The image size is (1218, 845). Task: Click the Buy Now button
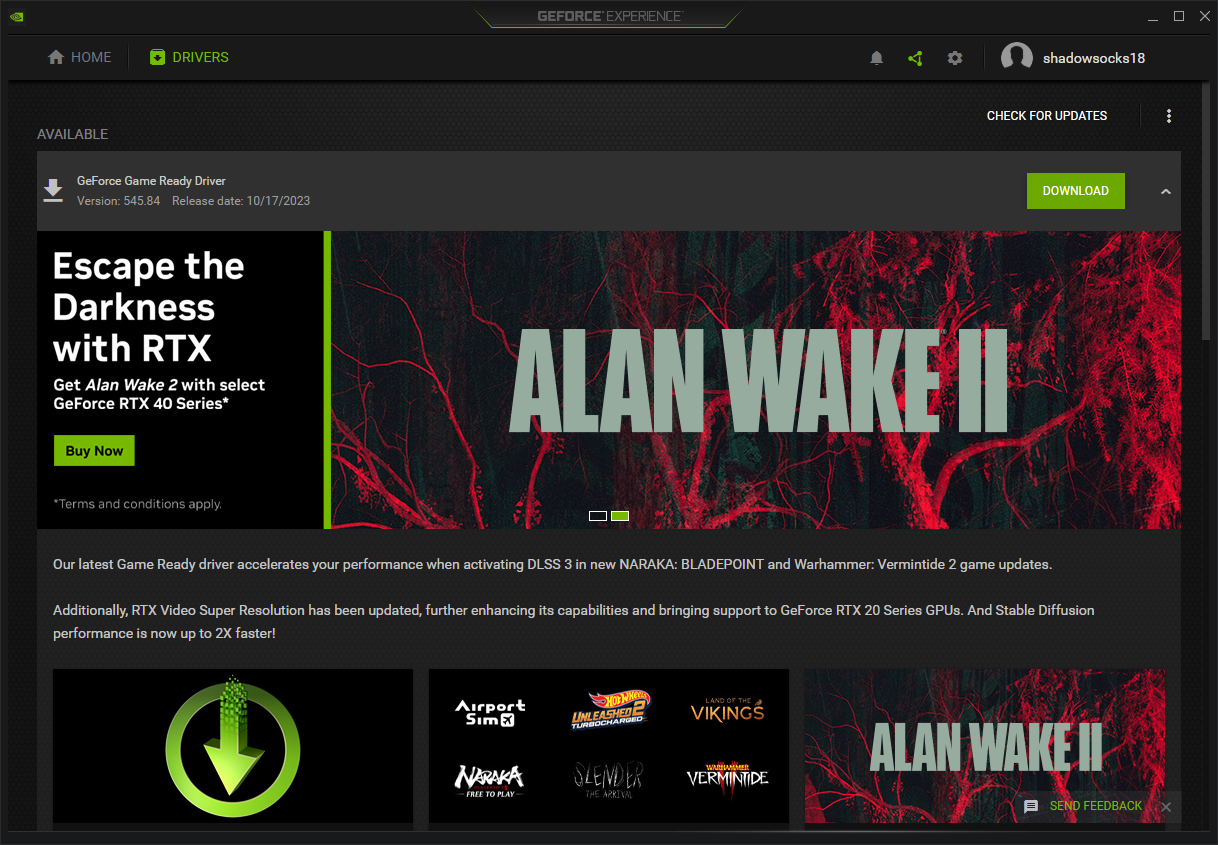tap(94, 451)
